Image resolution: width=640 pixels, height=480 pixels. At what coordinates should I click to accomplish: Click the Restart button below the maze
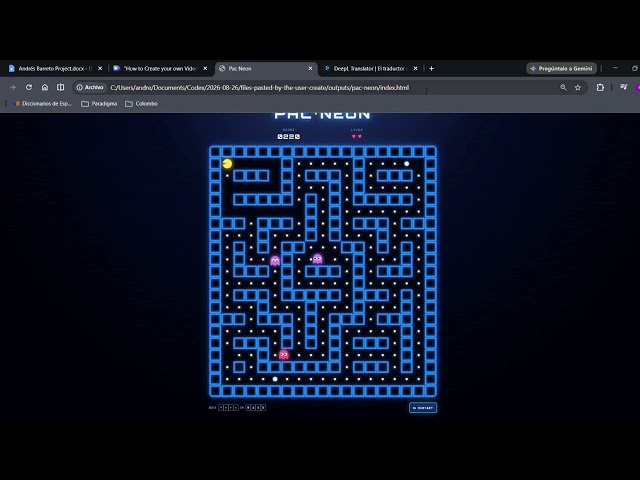423,408
